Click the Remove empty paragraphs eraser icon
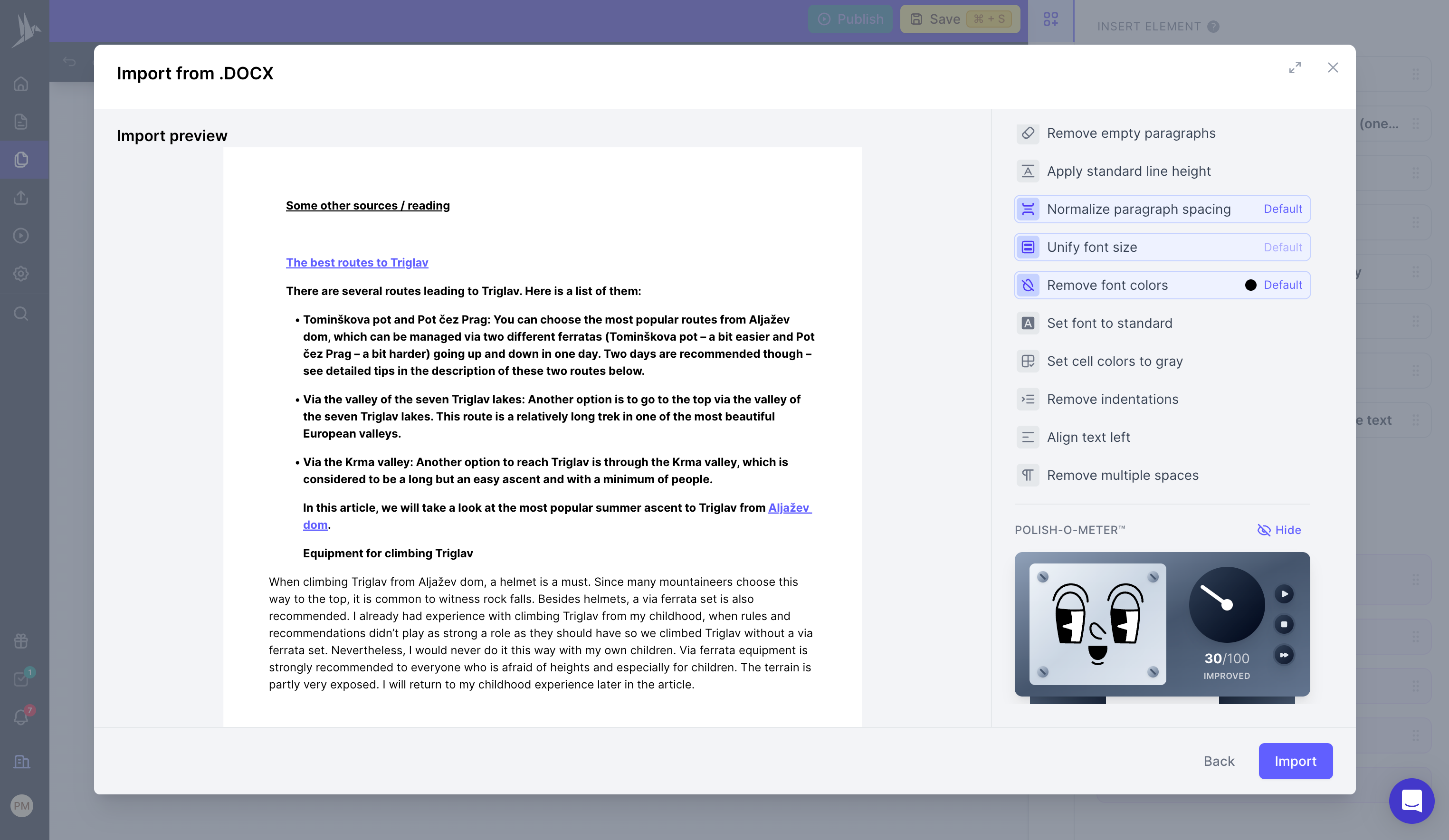Viewport: 1449px width, 840px height. coord(1028,134)
